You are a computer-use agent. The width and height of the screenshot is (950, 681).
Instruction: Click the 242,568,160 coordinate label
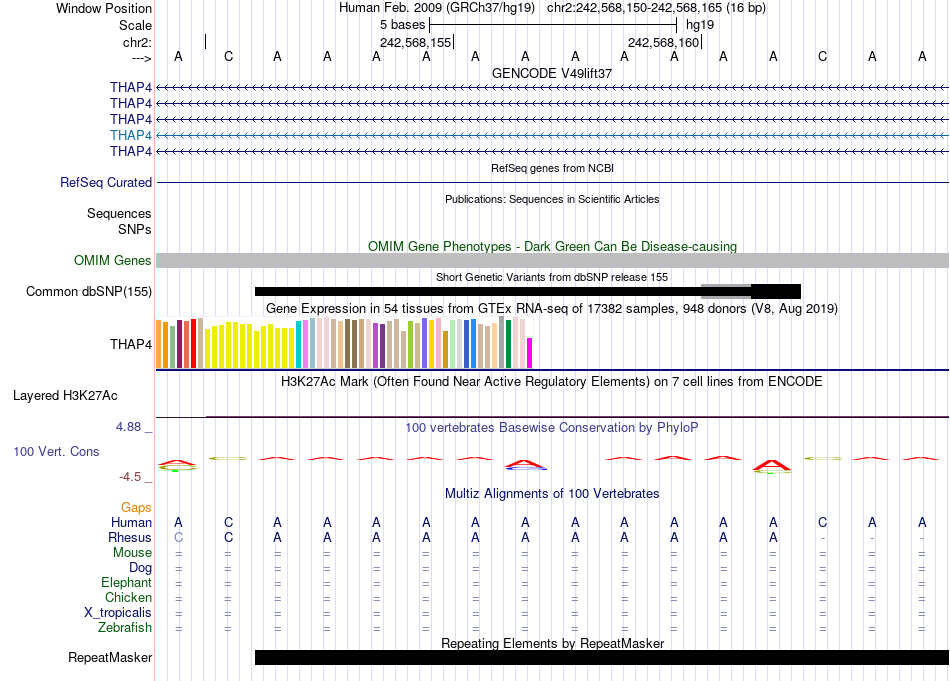[664, 42]
